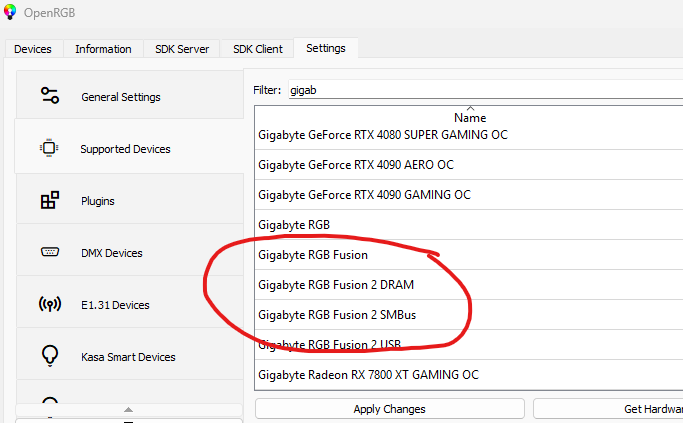Select Gigabyte GeForce RTX 4090 AERO OC
This screenshot has height=423, width=683.
pos(469,165)
